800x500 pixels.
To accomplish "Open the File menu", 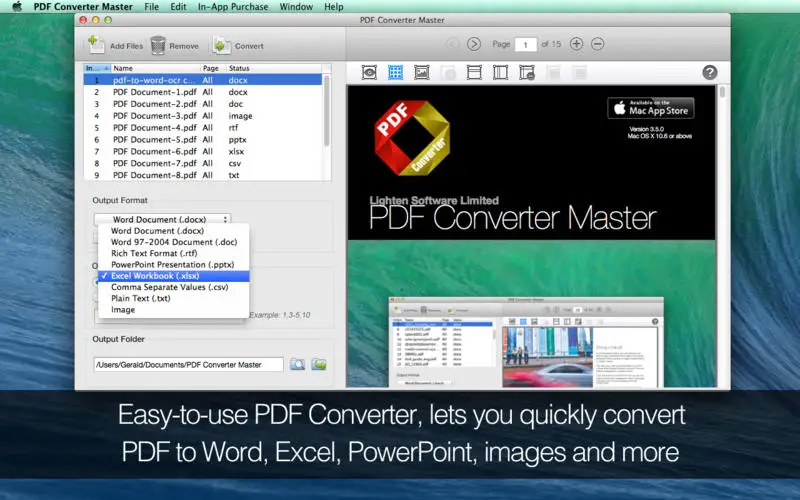I will 152,7.
